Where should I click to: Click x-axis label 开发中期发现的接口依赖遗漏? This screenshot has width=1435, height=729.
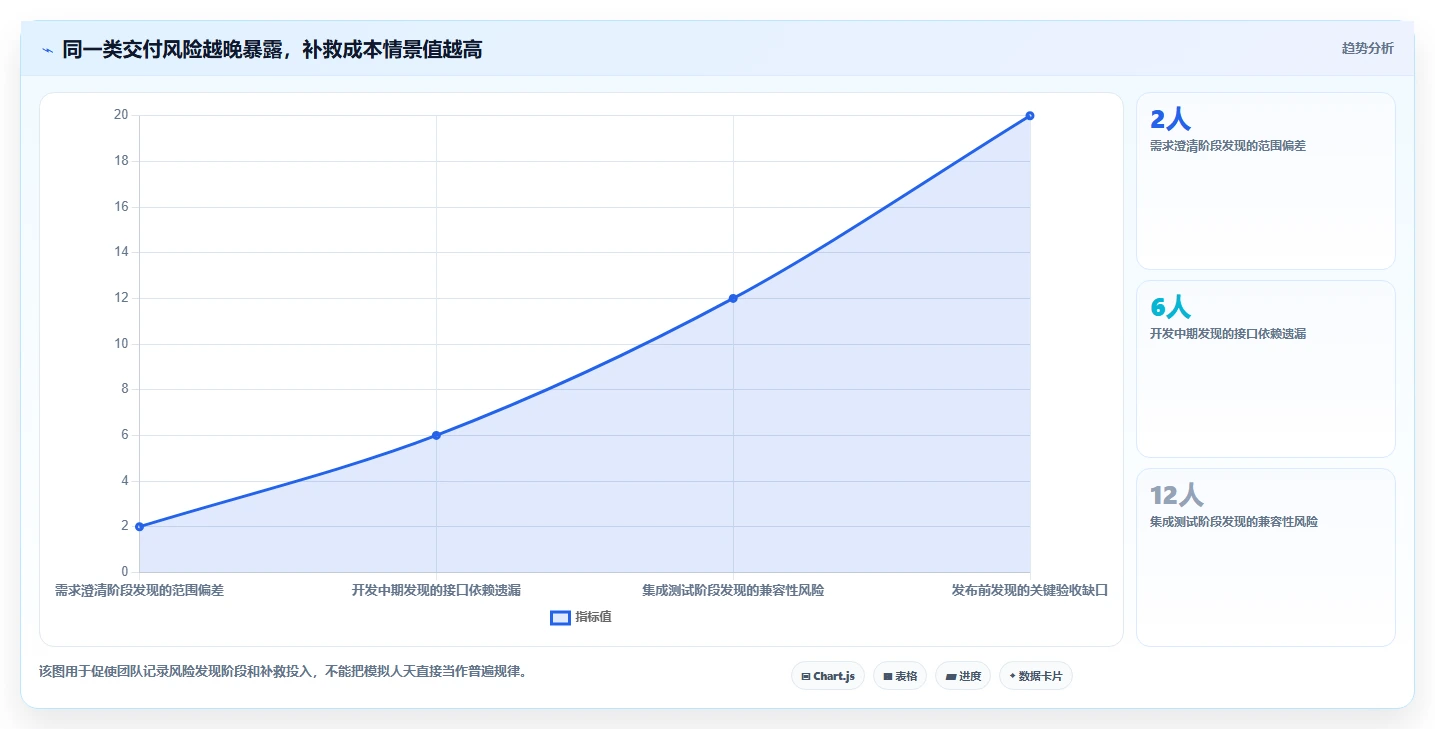436,590
